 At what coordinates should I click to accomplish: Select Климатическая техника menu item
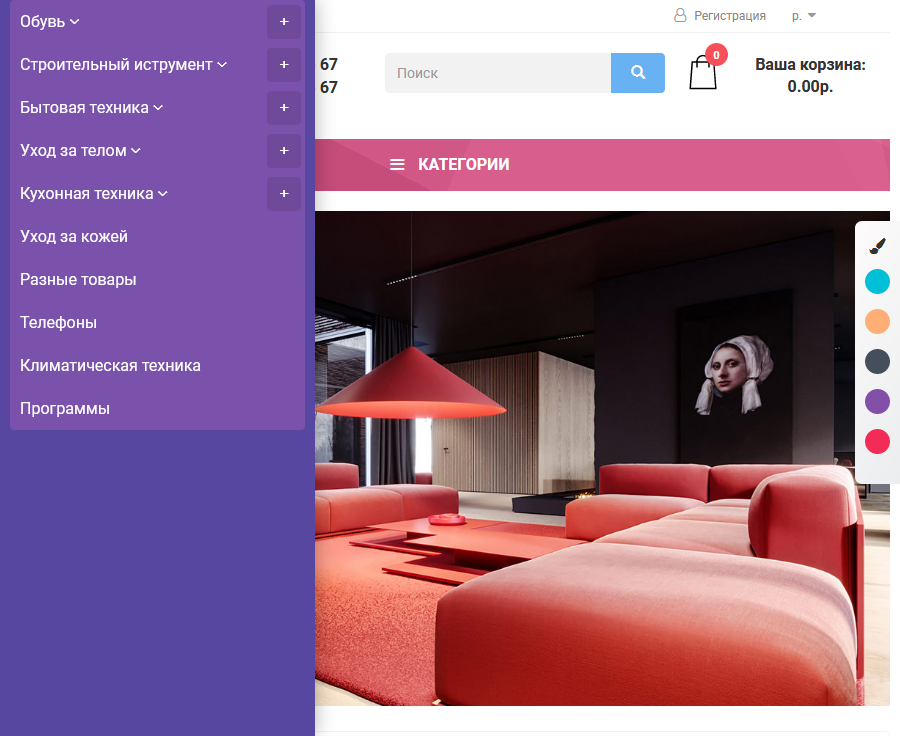pos(110,366)
